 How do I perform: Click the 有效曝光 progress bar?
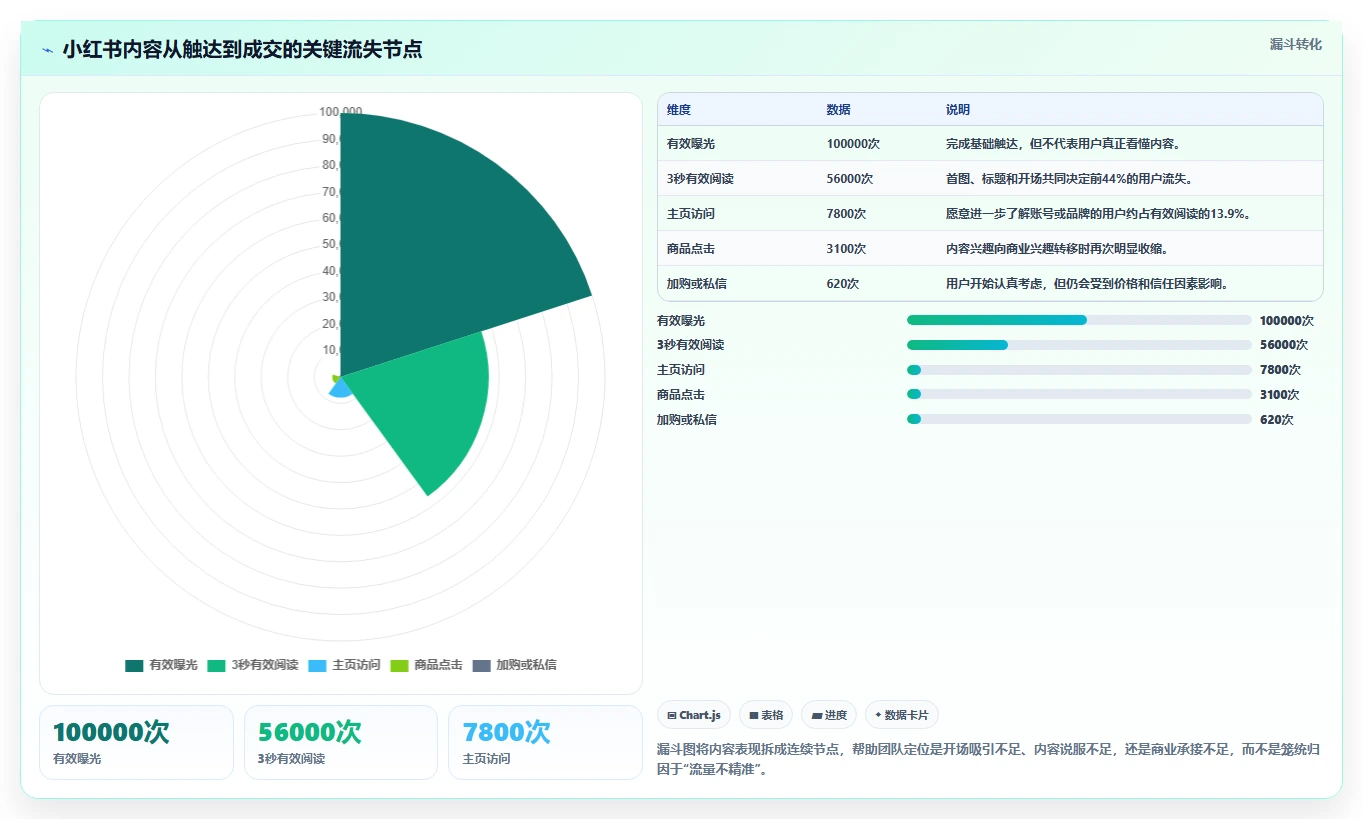click(x=1079, y=320)
